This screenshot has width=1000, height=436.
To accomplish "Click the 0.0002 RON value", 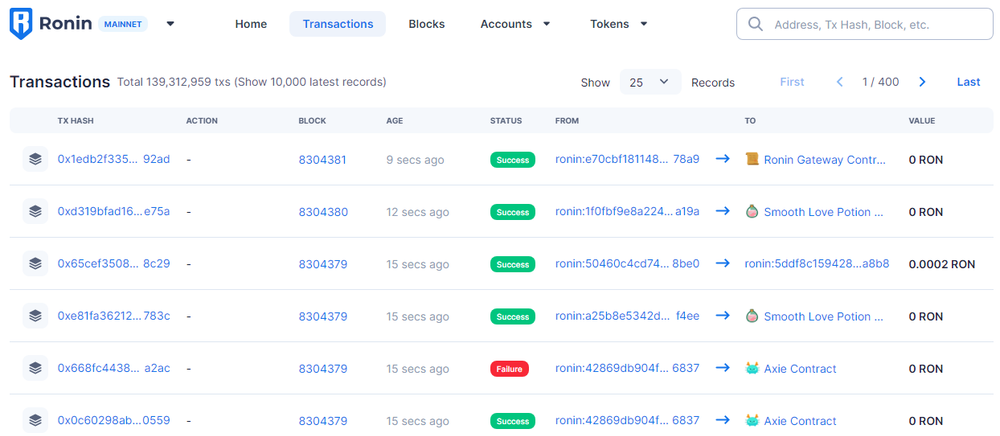I will point(942,264).
